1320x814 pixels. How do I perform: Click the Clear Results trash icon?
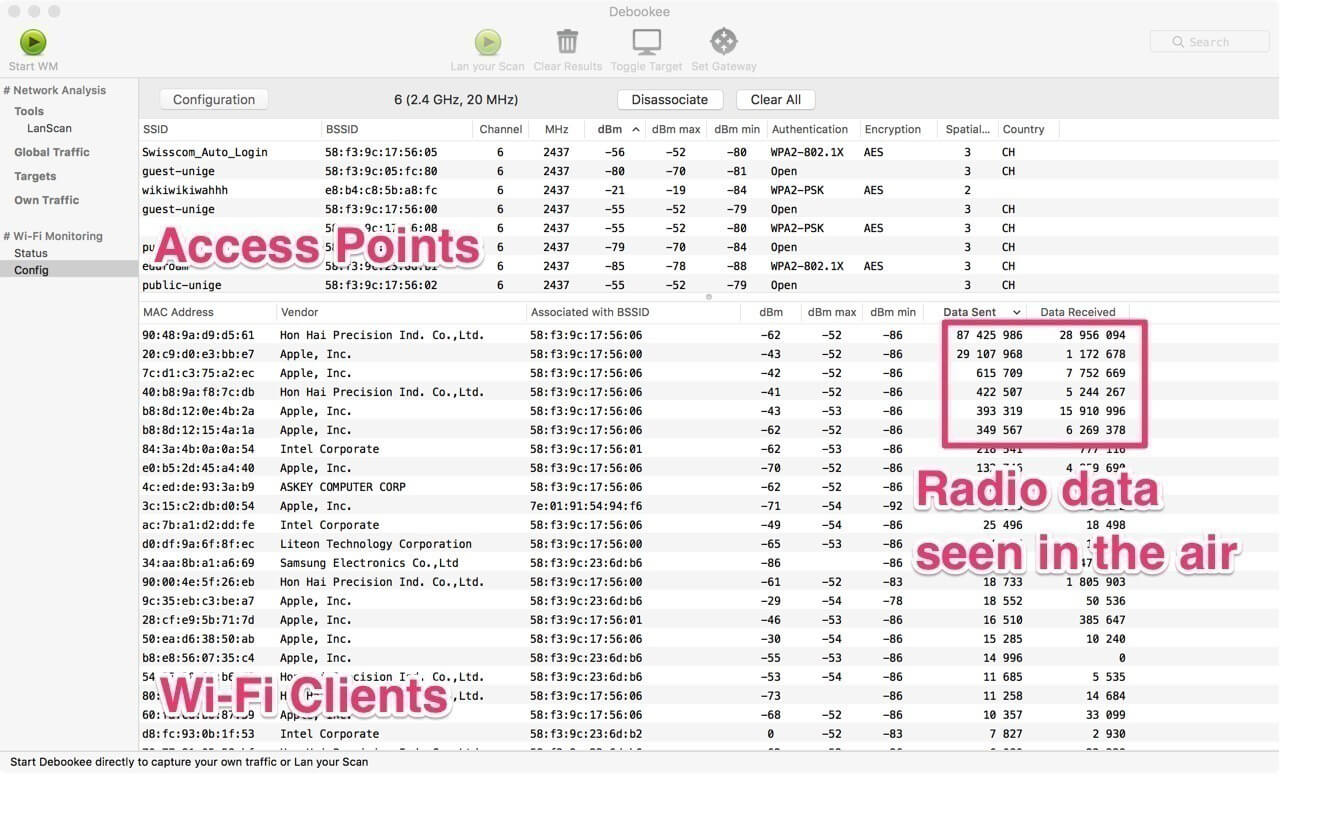pyautogui.click(x=567, y=42)
